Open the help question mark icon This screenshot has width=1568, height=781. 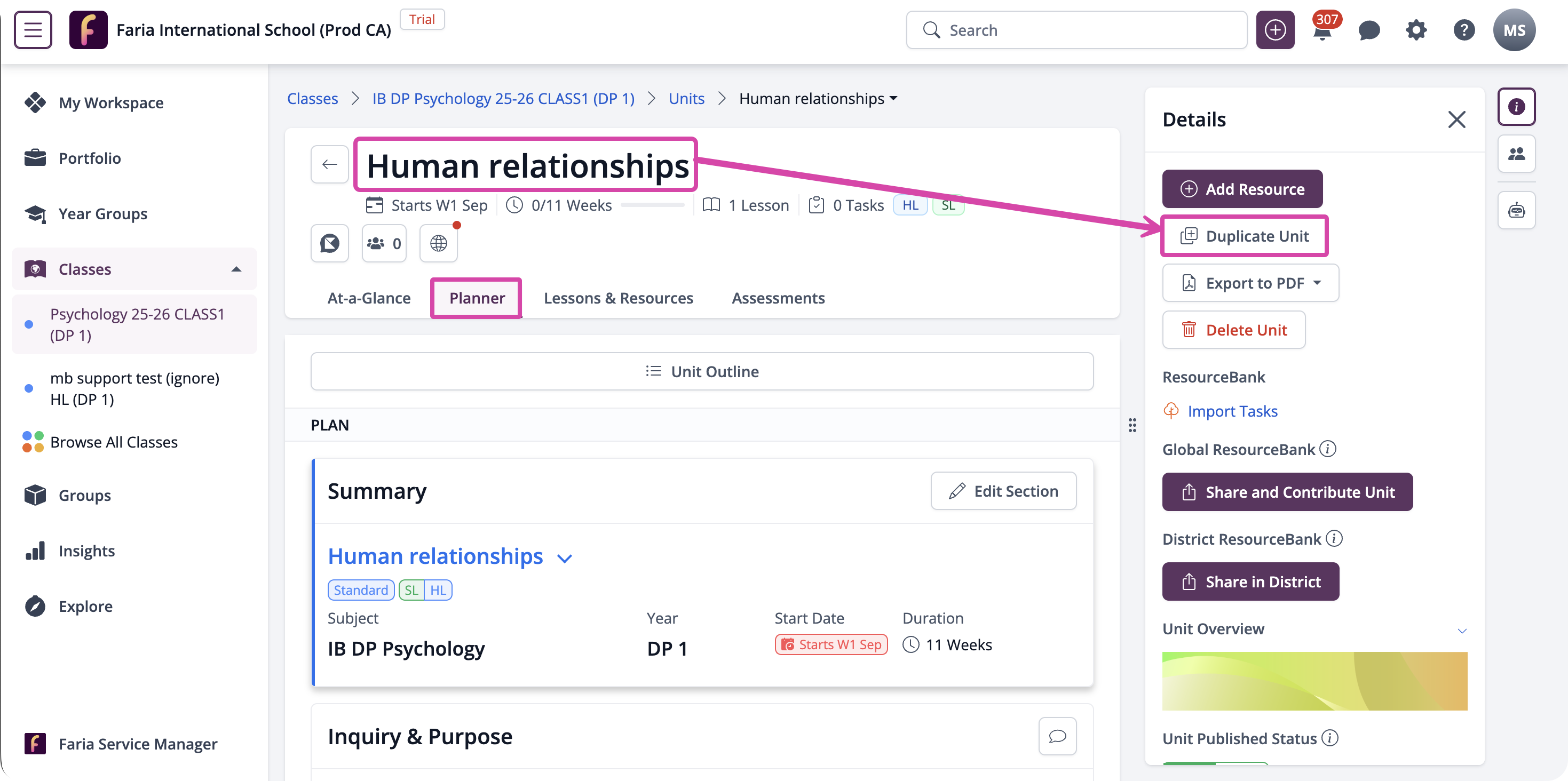click(x=1463, y=30)
